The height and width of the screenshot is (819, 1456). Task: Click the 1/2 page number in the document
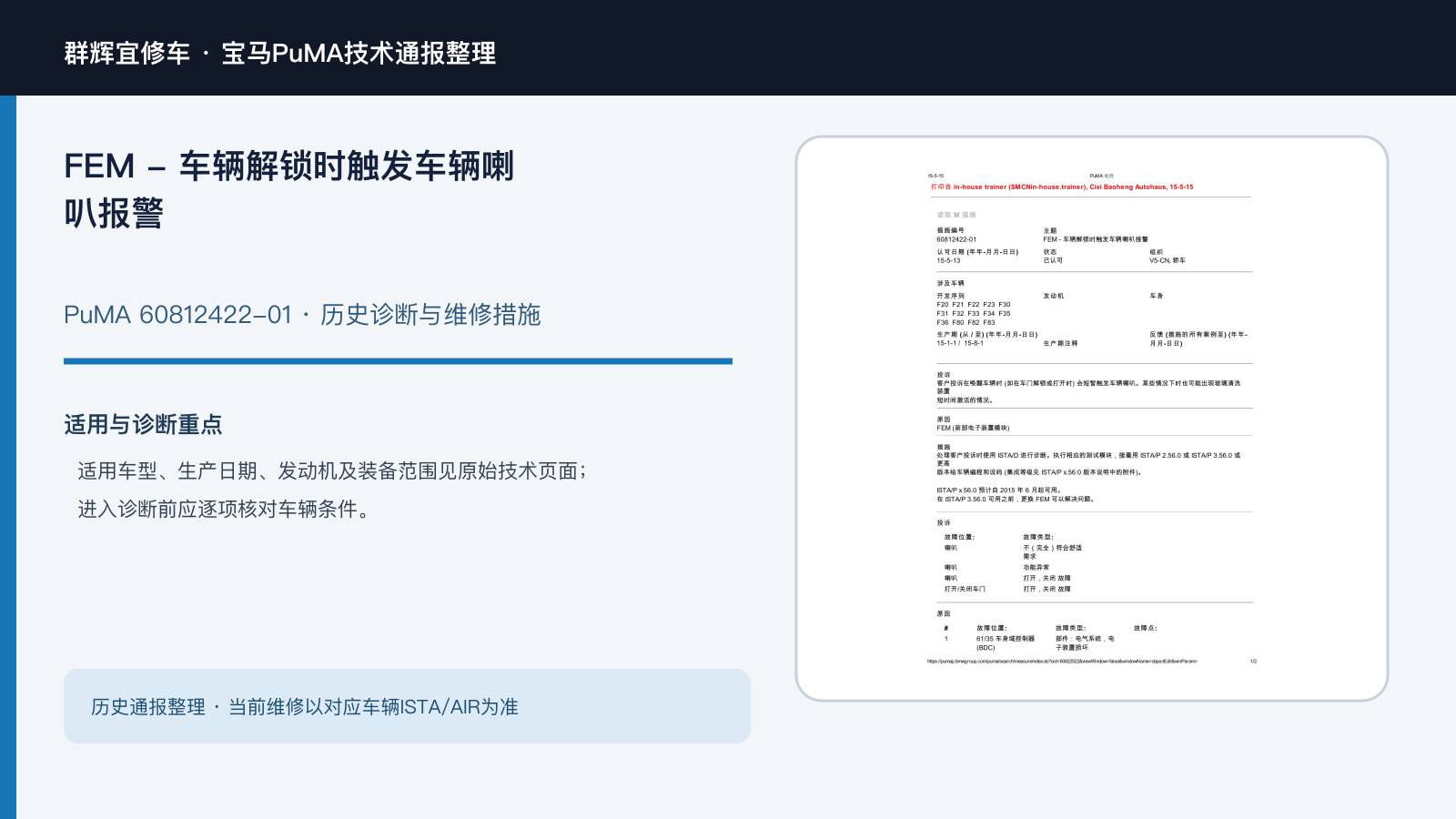point(1253,662)
